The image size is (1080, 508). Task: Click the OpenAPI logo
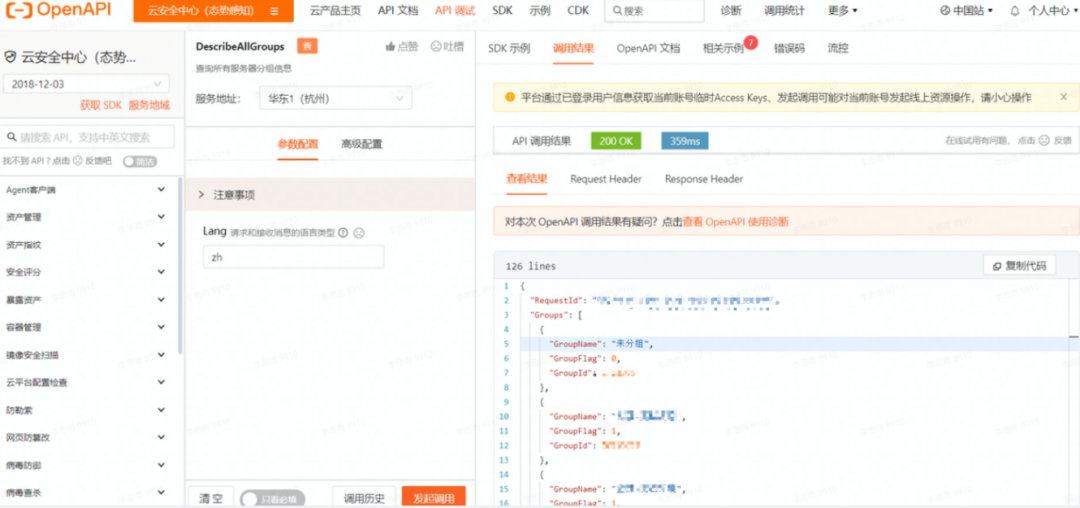pyautogui.click(x=58, y=11)
